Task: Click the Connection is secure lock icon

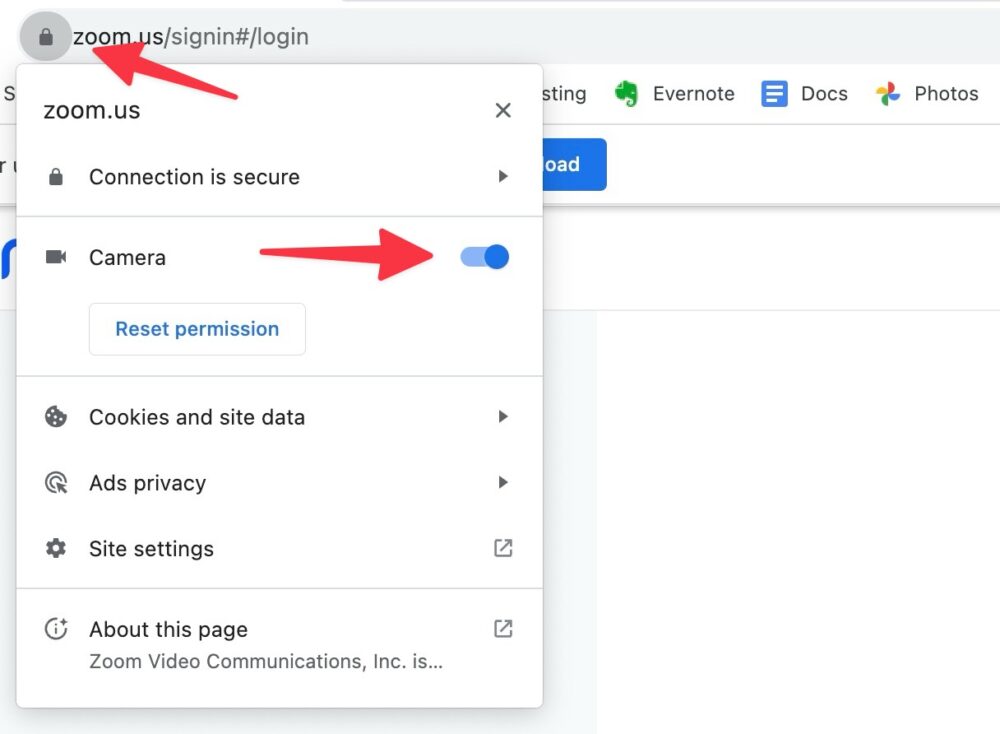Action: click(x=56, y=177)
